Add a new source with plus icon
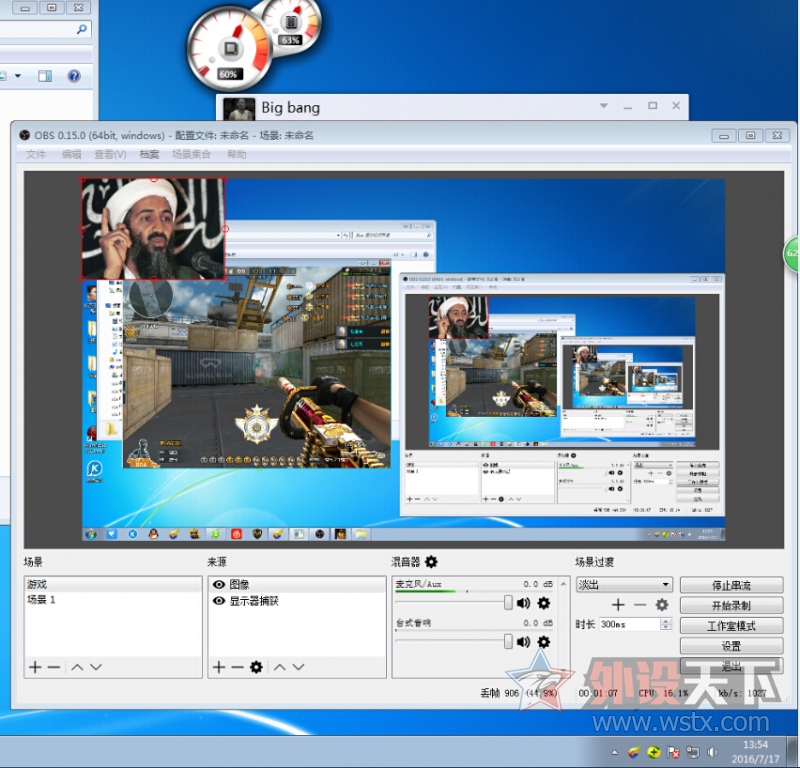Viewport: 800px width, 768px height. (x=219, y=667)
